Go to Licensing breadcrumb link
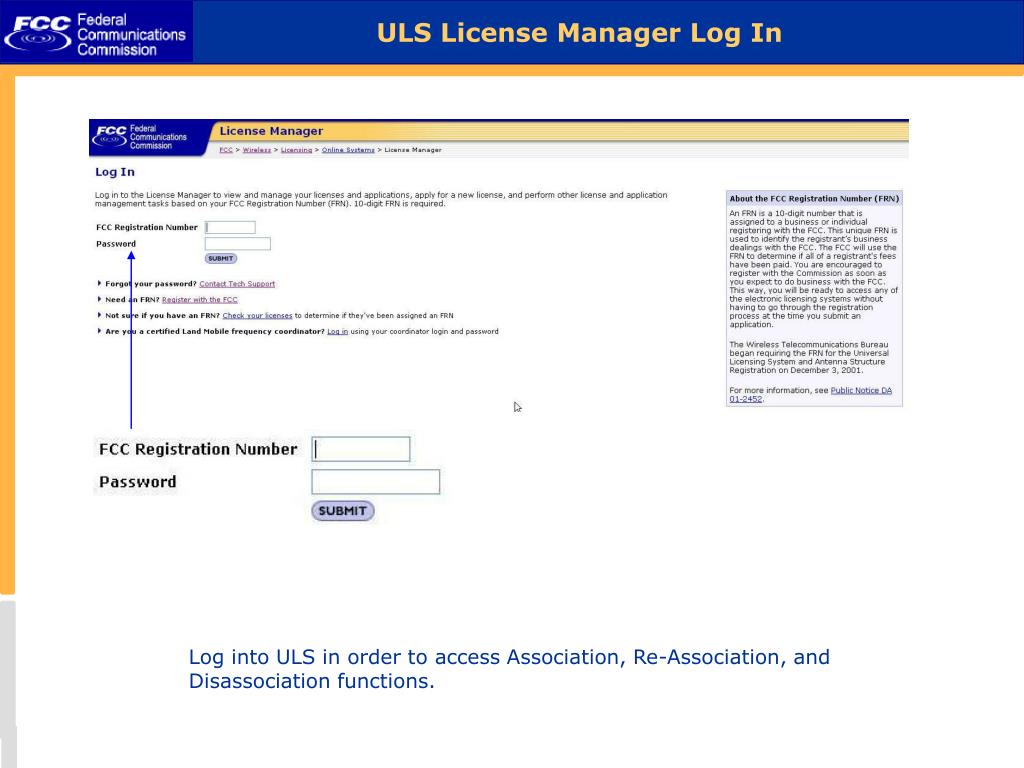This screenshot has height=768, width=1024. point(296,150)
